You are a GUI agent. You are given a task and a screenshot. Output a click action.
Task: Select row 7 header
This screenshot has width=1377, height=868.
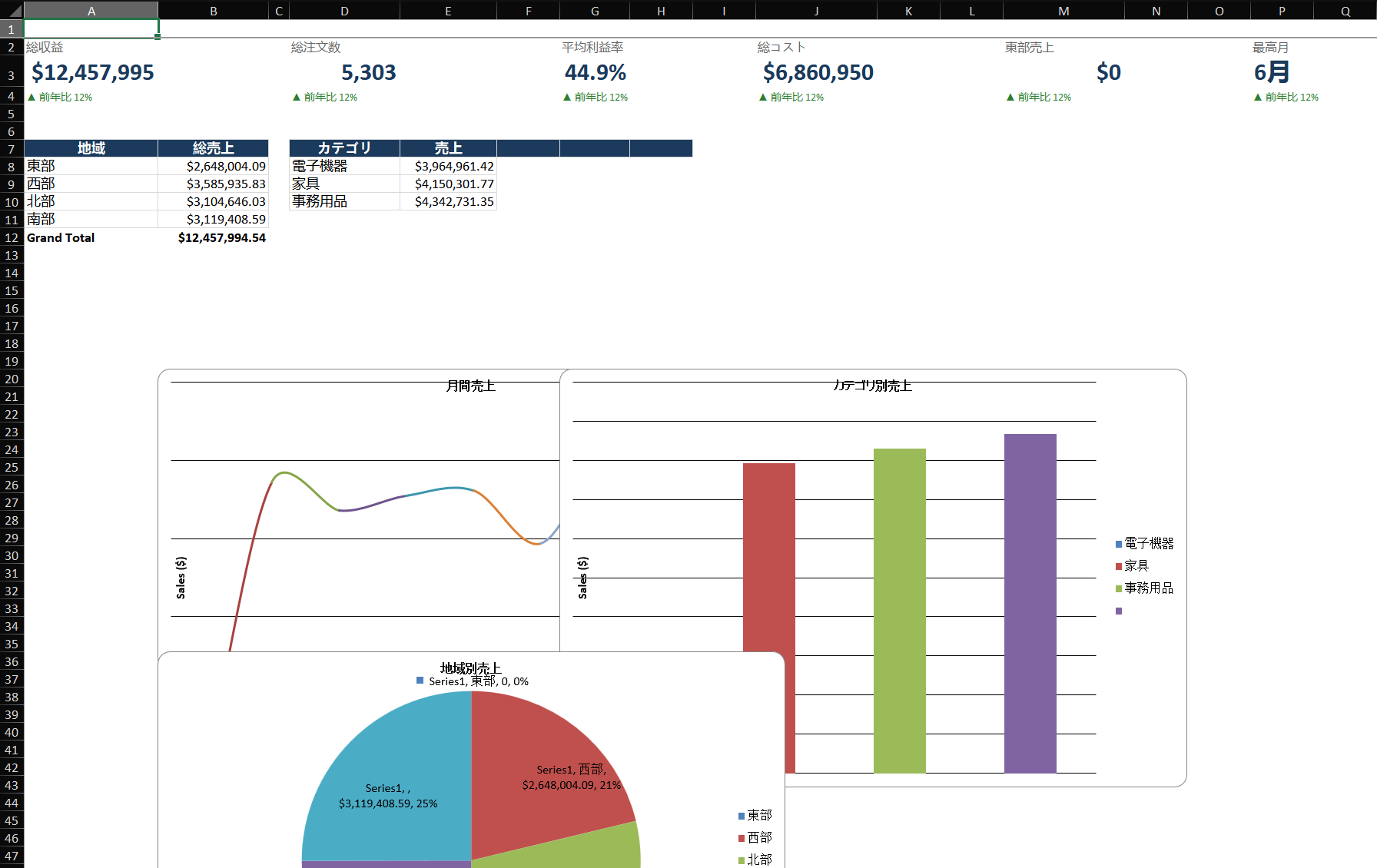(12, 149)
